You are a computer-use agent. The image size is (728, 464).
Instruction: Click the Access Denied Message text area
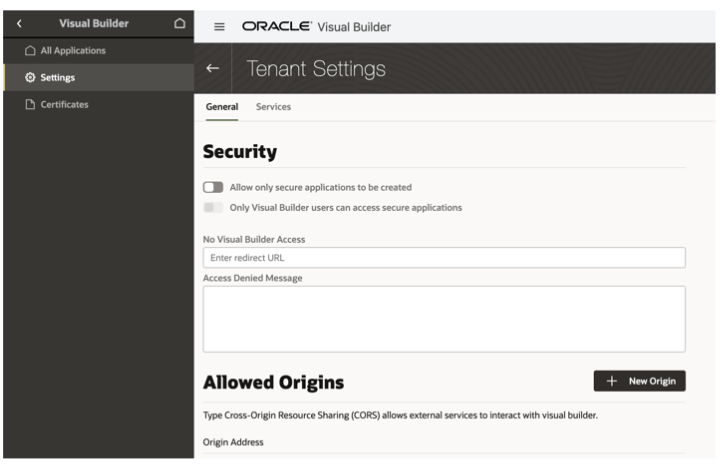[444, 319]
